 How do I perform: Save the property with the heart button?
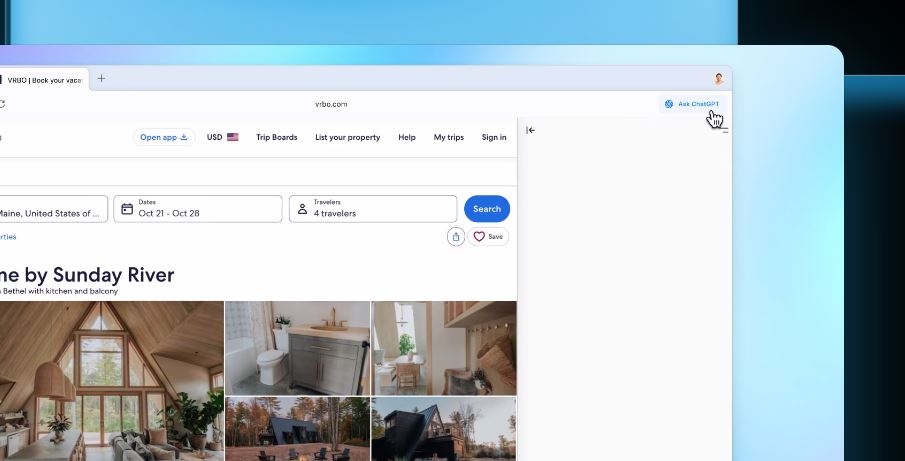pos(489,237)
